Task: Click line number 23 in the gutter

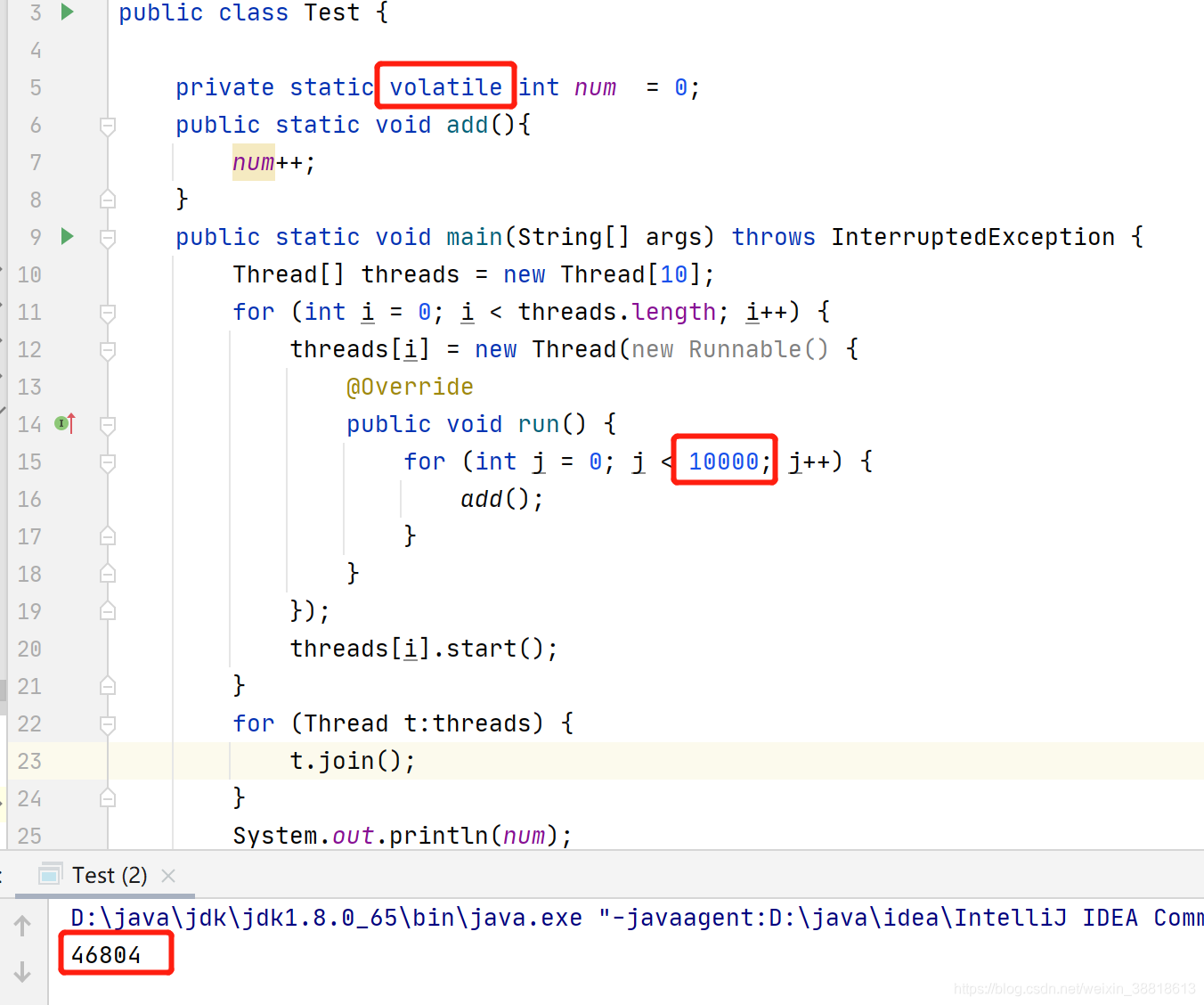Action: click(x=29, y=761)
